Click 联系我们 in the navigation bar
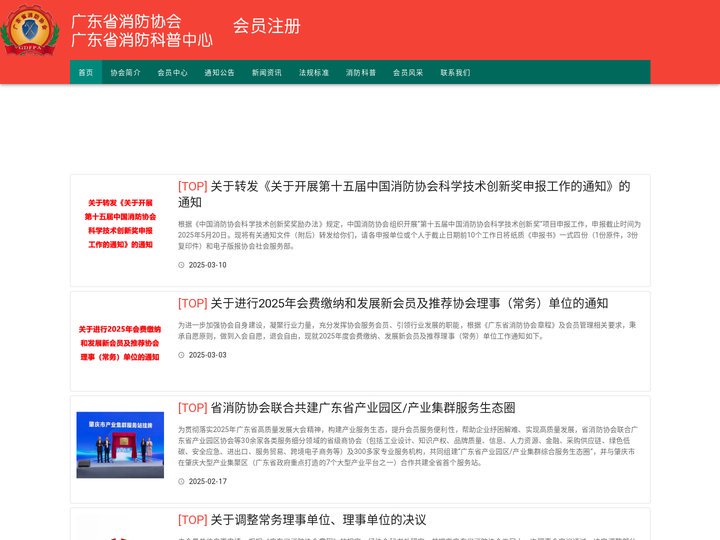720x540 pixels. pyautogui.click(x=455, y=72)
